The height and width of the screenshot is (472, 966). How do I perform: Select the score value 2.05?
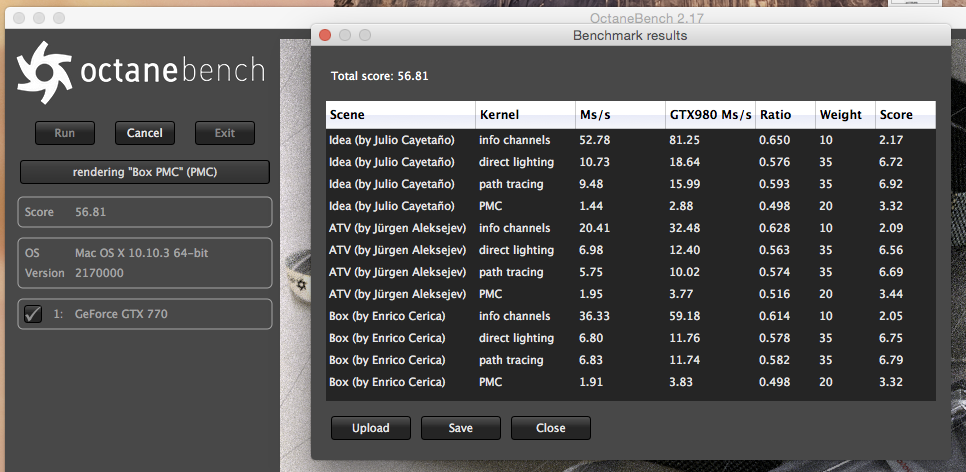click(x=891, y=316)
